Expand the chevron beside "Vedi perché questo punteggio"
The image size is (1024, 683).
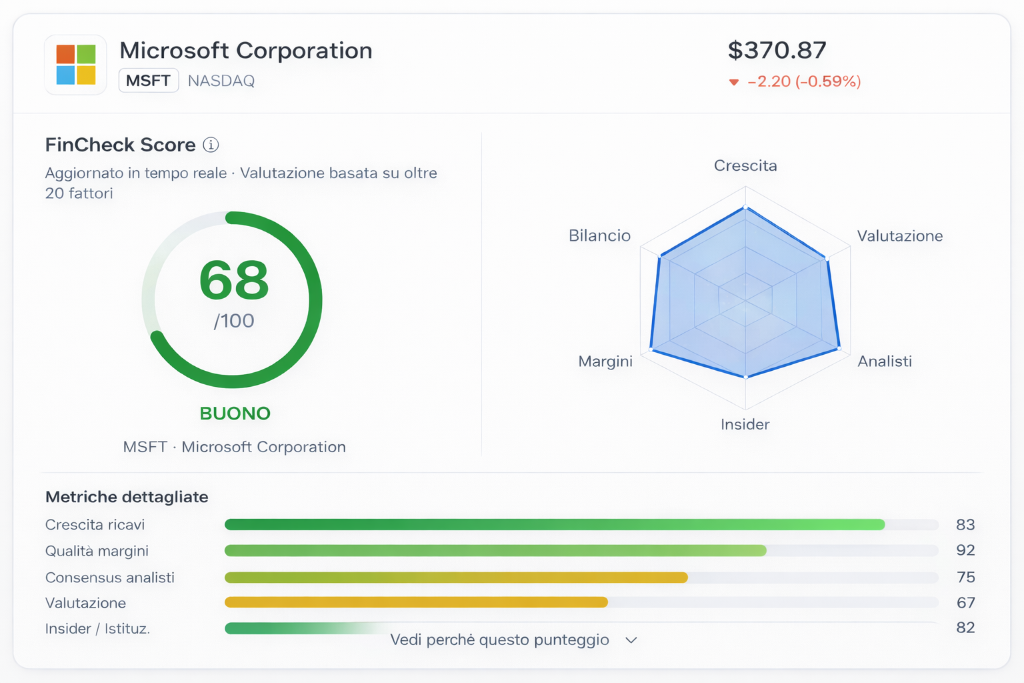pyautogui.click(x=631, y=640)
